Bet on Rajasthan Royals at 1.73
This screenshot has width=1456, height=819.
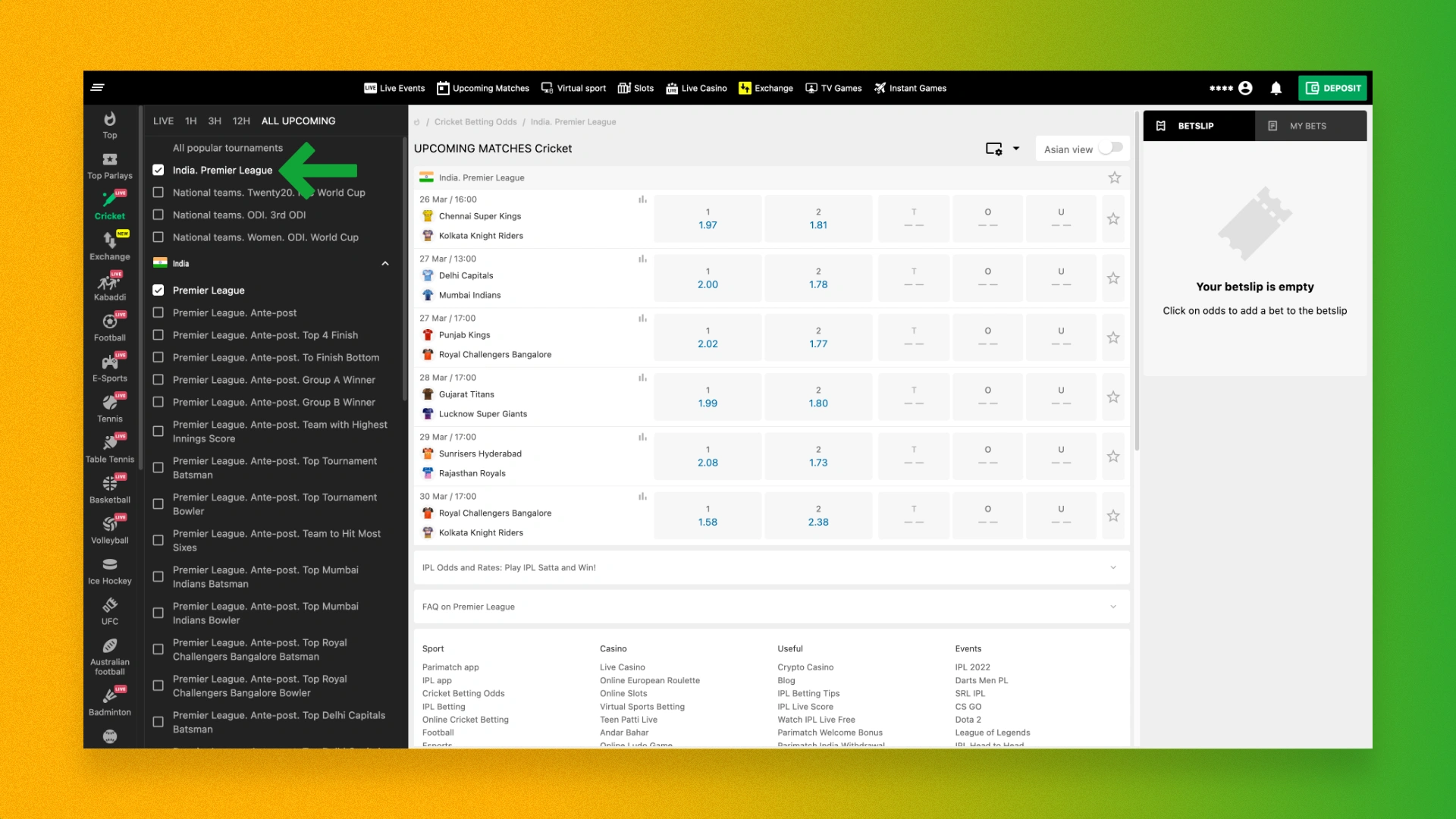click(x=818, y=457)
